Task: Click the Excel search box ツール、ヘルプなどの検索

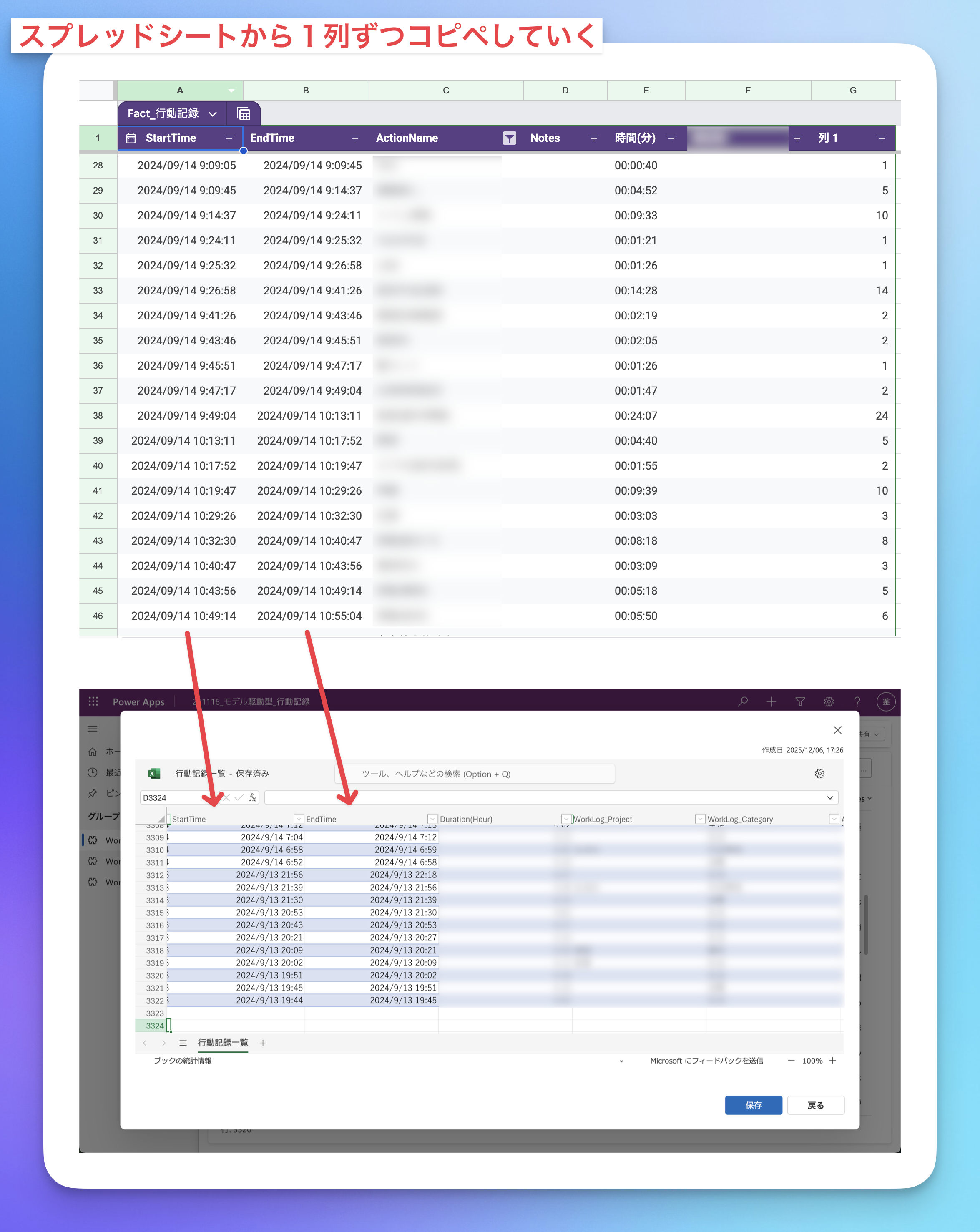Action: tap(474, 774)
